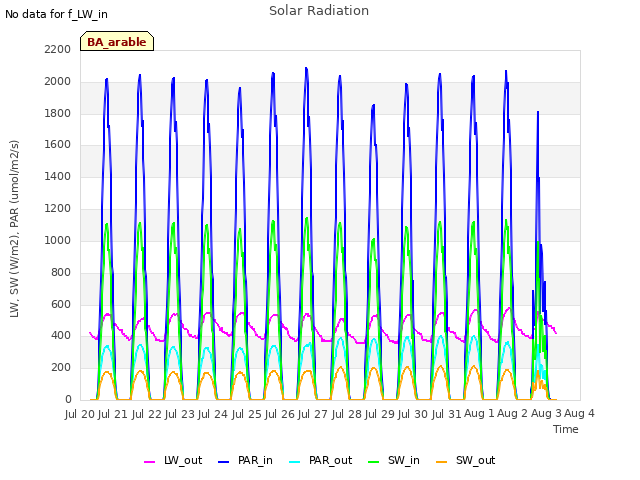The image size is (640, 480).
Task: Click the 1000 y-axis tick label
Action: (x=58, y=240)
